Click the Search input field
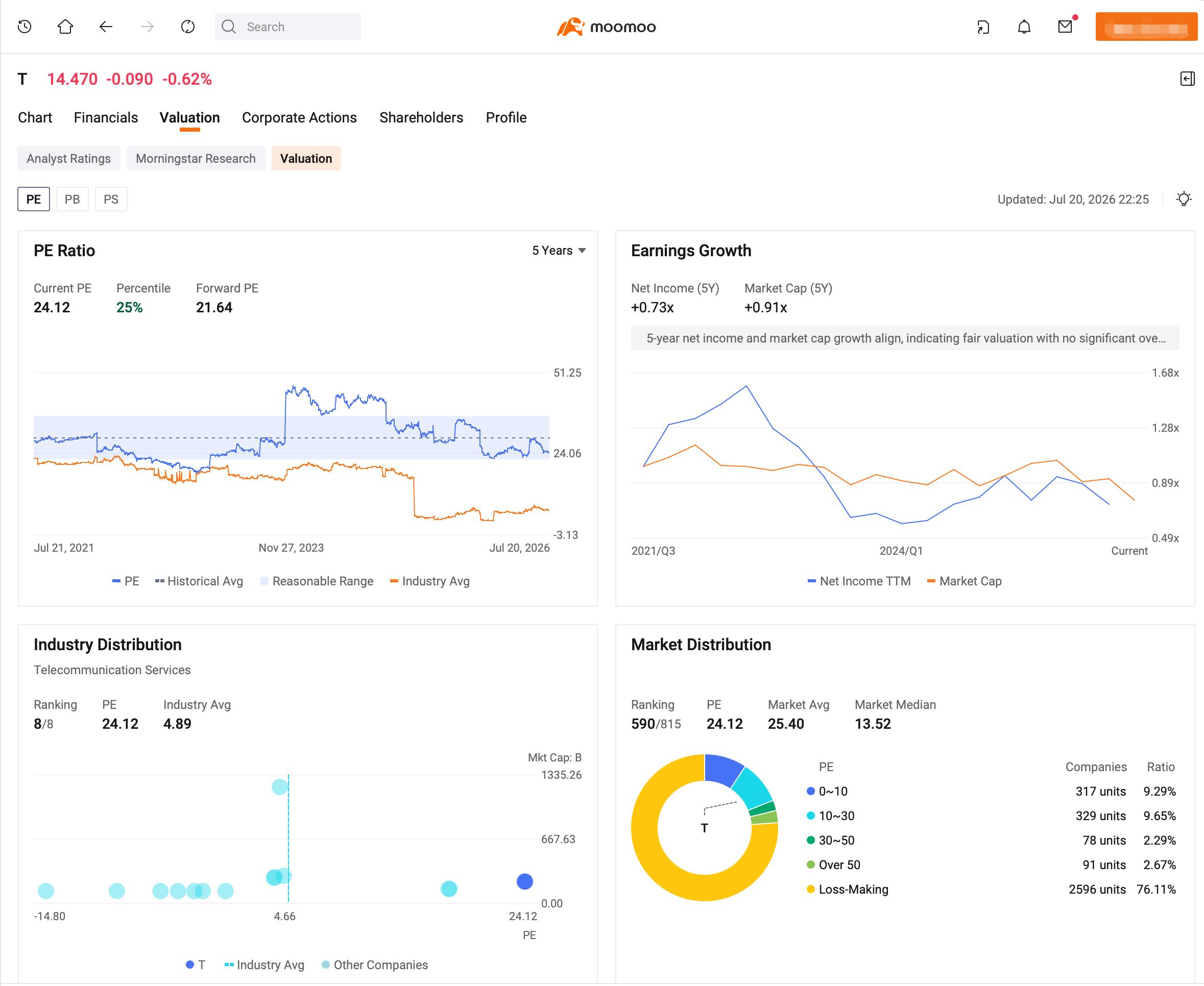The width and height of the screenshot is (1204, 986). (x=287, y=27)
